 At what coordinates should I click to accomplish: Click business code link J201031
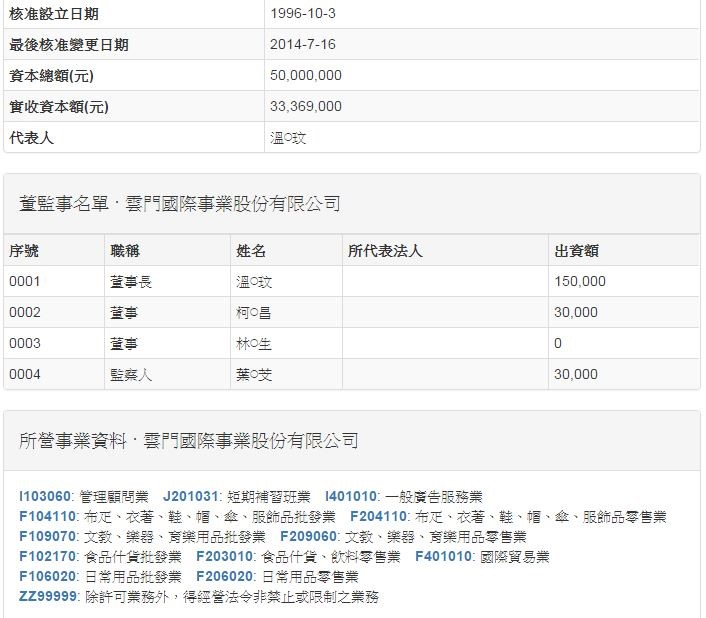tap(191, 496)
